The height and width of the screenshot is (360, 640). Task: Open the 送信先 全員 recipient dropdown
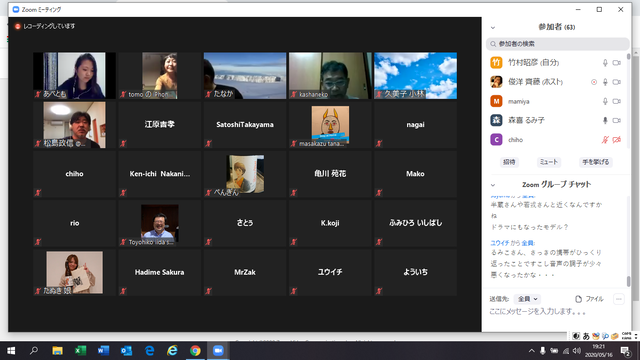527,299
